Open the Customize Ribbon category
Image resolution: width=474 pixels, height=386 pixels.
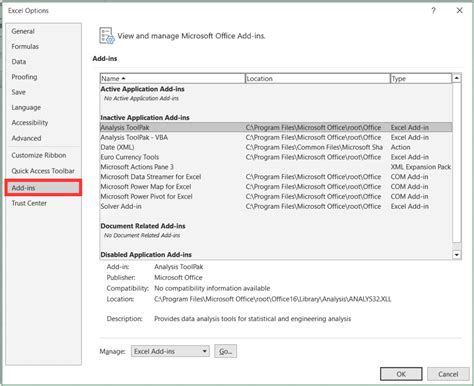39,155
